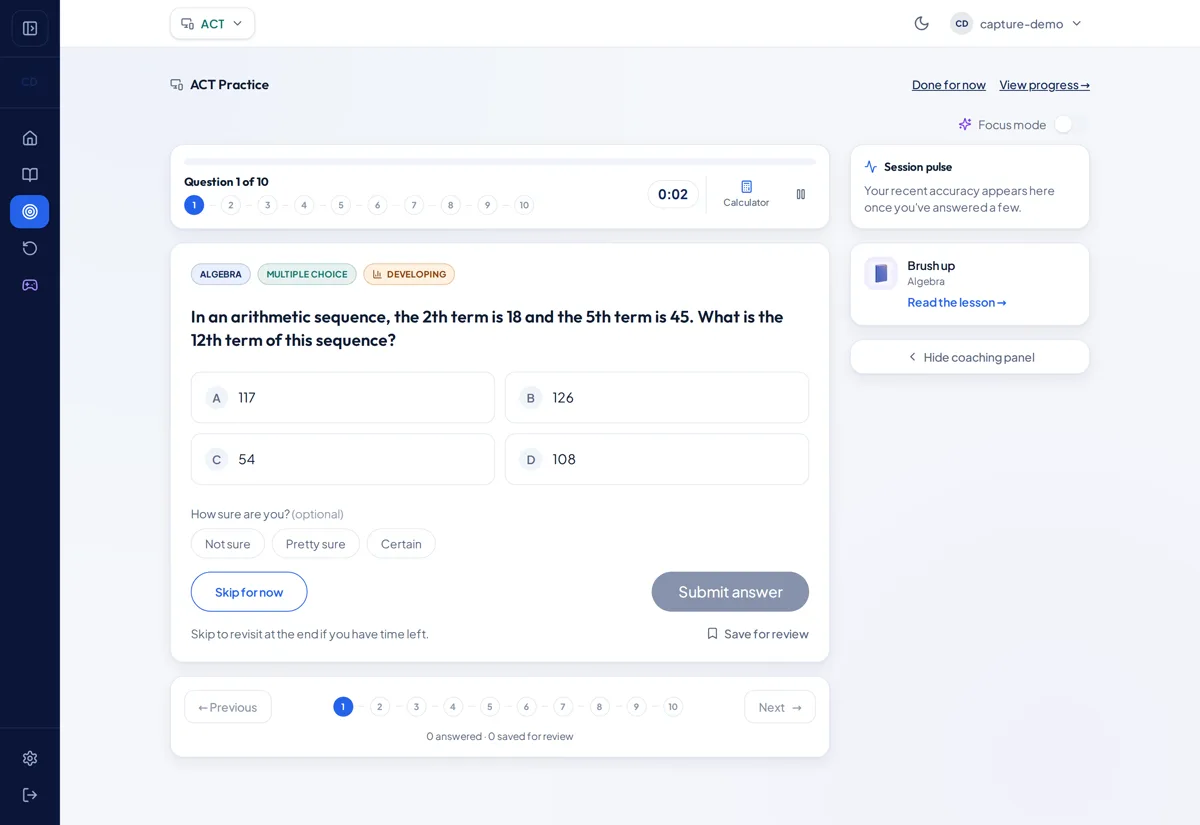The image size is (1200, 825).
Task: Select answer A, 117
Action: (x=343, y=398)
